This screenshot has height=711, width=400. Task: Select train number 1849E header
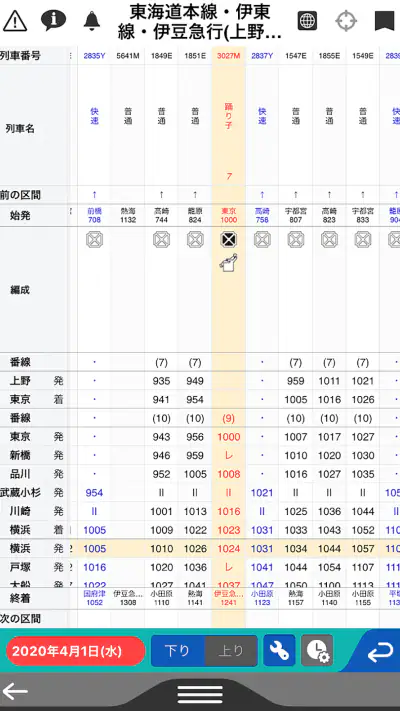click(x=161, y=56)
